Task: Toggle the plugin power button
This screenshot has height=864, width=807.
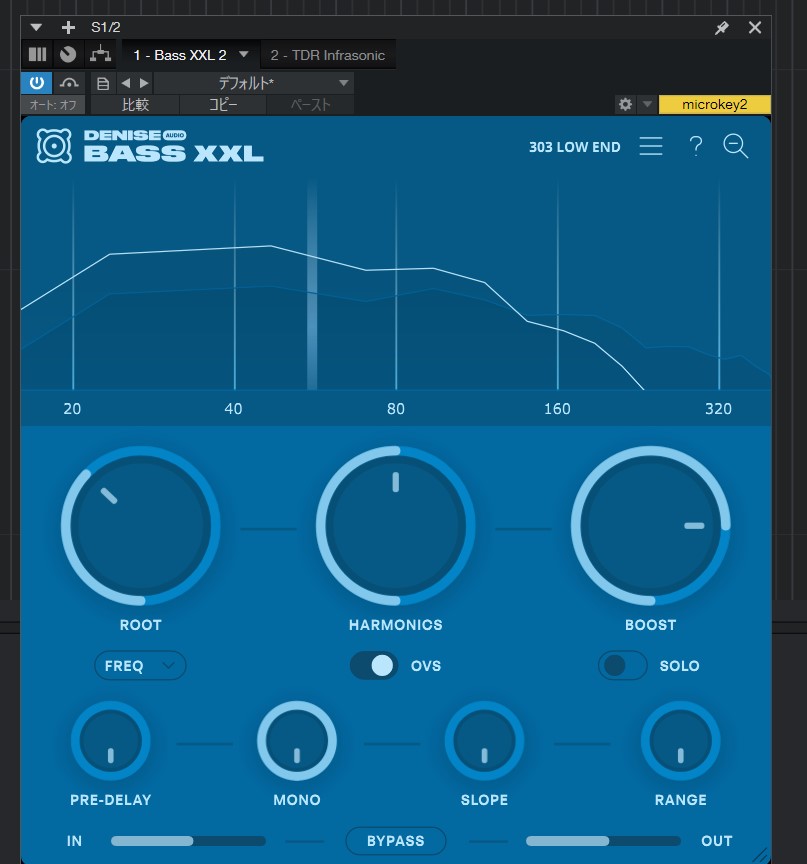Action: [36, 83]
